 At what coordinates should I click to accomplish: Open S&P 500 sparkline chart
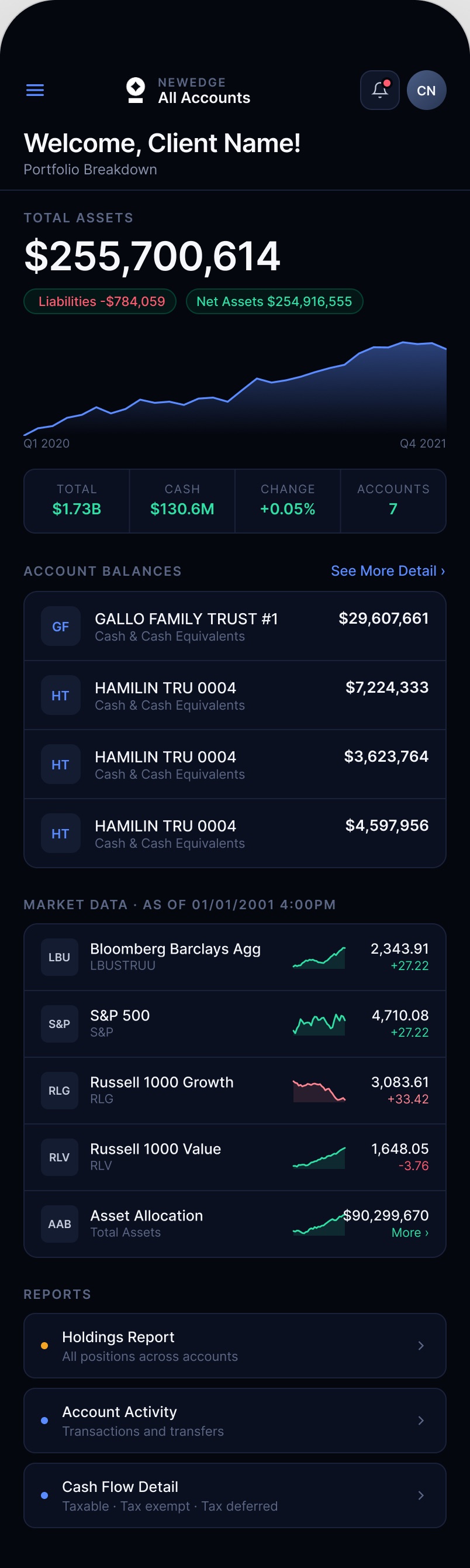click(x=319, y=1024)
